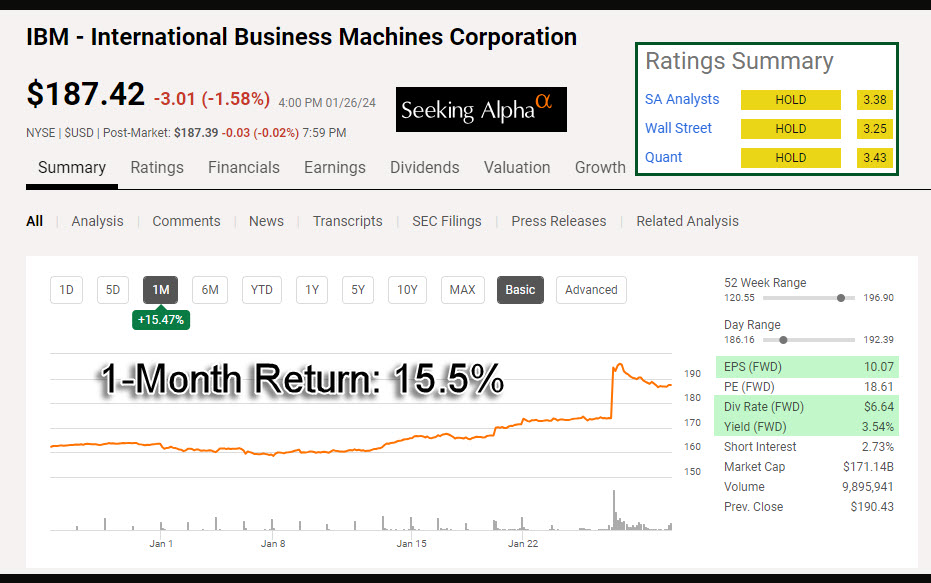Select the 5D time range button
The width and height of the screenshot is (931, 583).
113,290
